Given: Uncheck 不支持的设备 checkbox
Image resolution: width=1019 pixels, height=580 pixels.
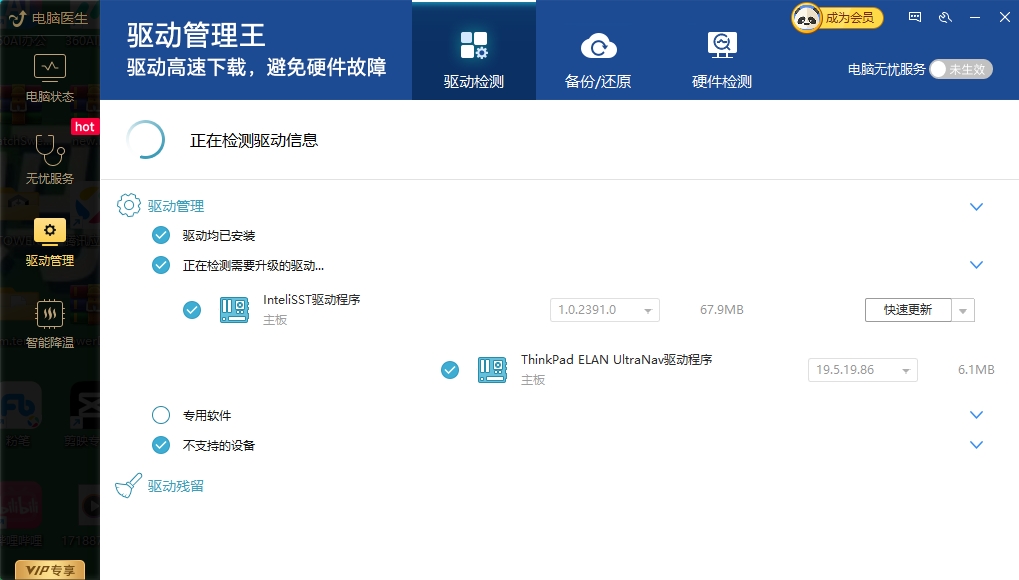Looking at the screenshot, I should pos(161,445).
